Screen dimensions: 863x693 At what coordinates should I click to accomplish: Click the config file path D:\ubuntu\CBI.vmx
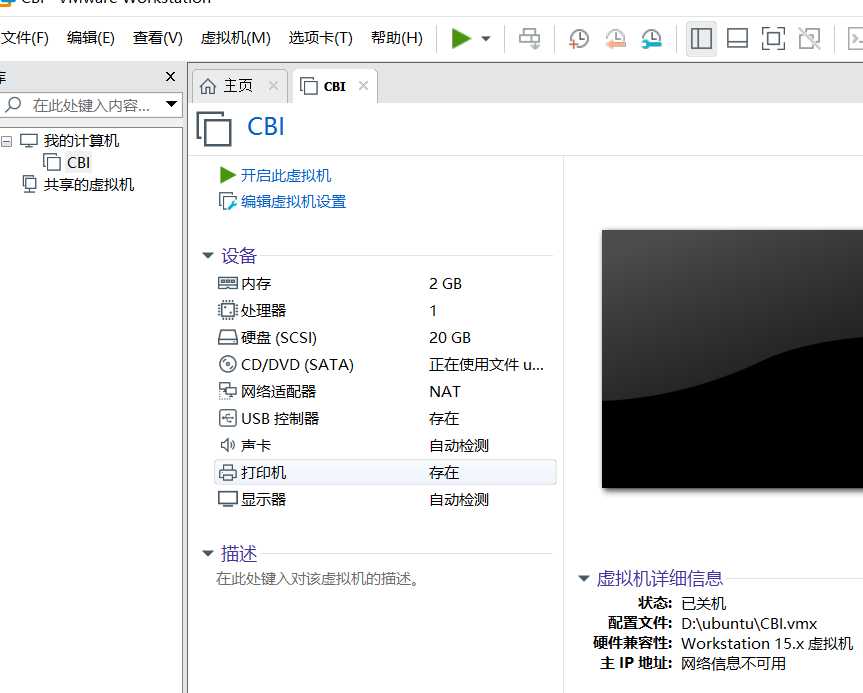[749, 624]
